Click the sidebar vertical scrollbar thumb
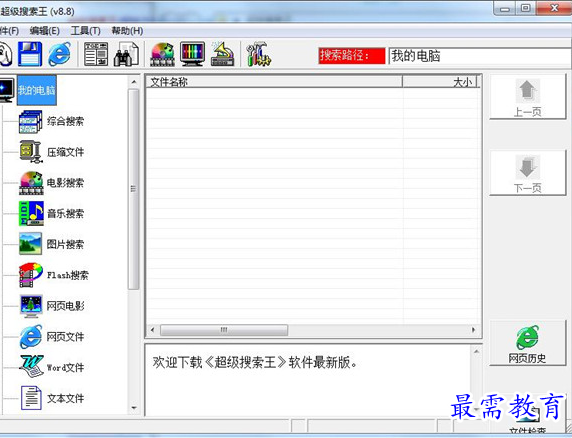572x438 pixels. pyautogui.click(x=134, y=189)
